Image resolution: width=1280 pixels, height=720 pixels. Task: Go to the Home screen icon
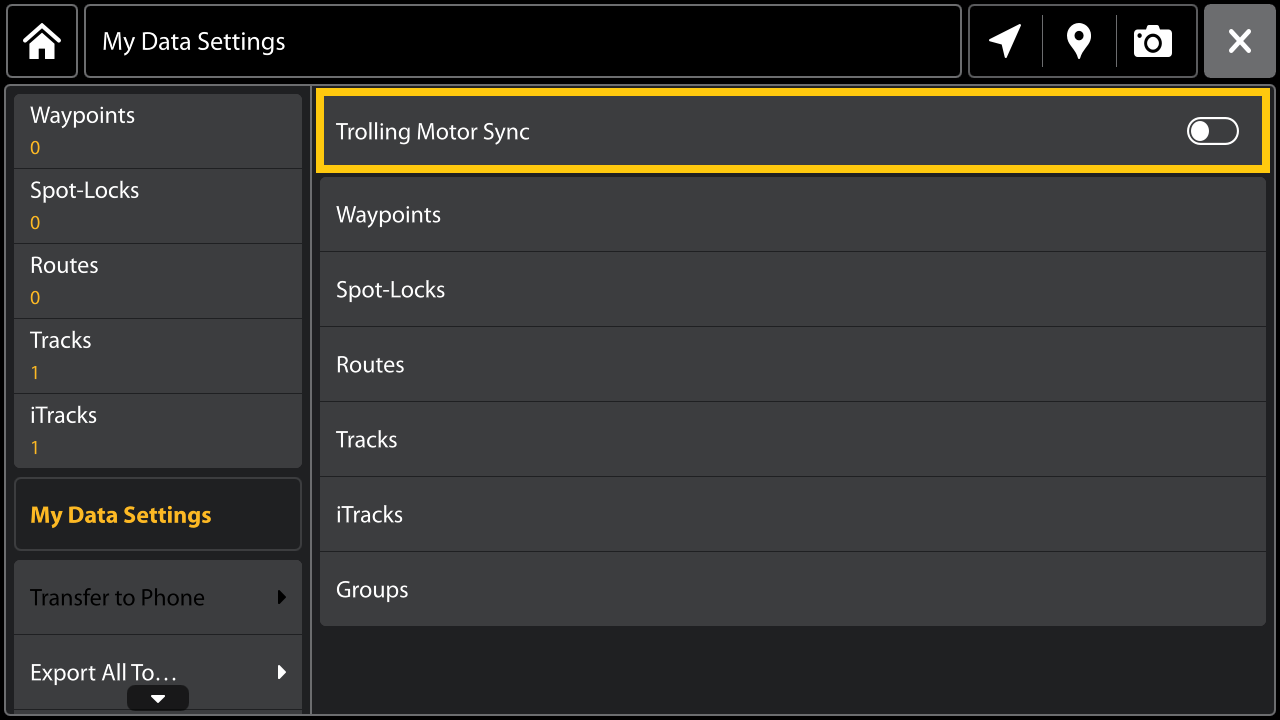coord(42,41)
